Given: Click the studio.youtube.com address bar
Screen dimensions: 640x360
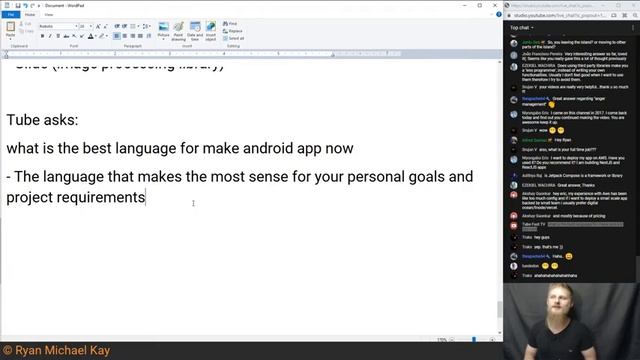Looking at the screenshot, I should 560,16.
